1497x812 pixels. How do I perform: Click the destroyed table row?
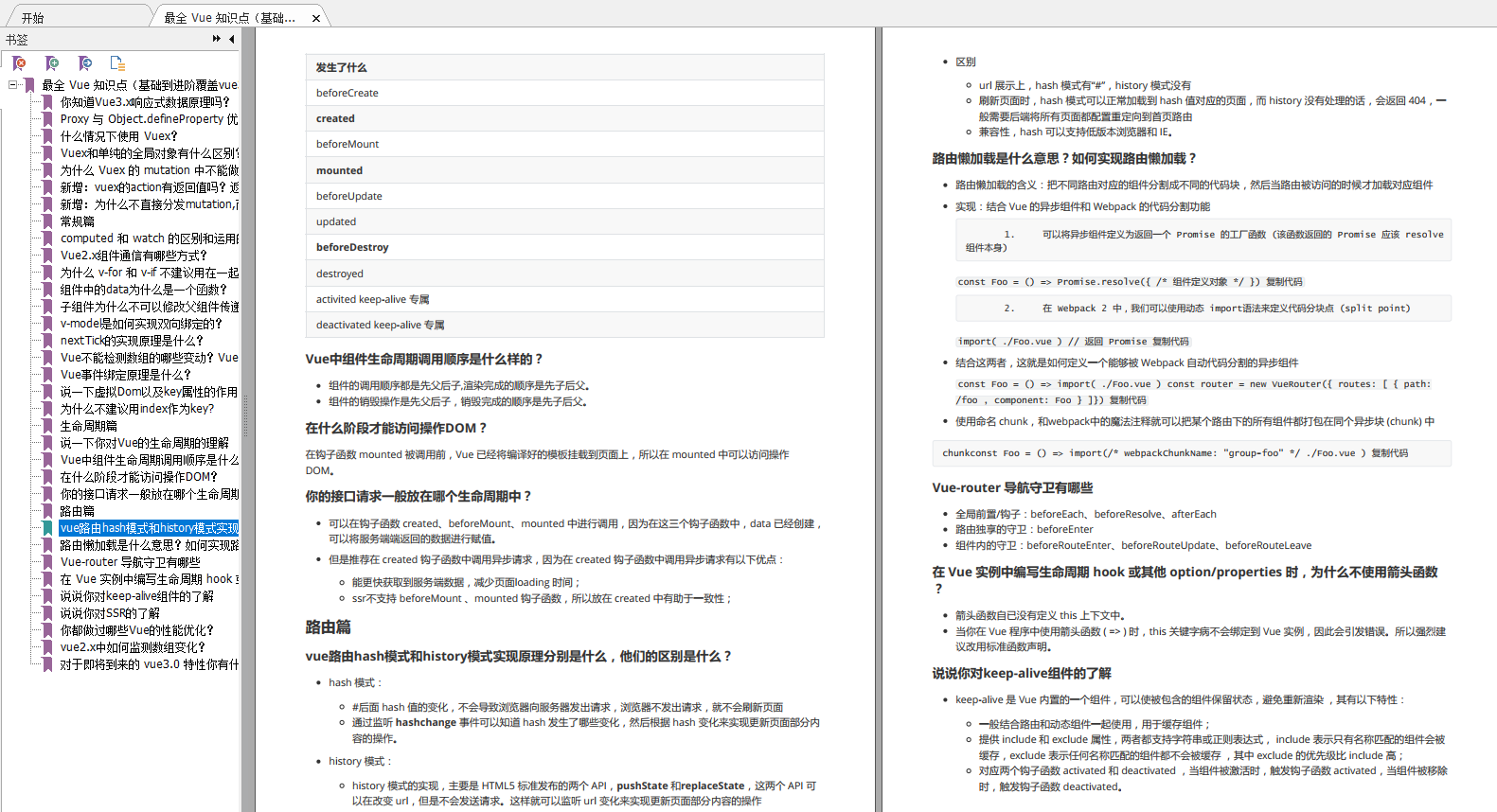pyautogui.click(x=564, y=274)
